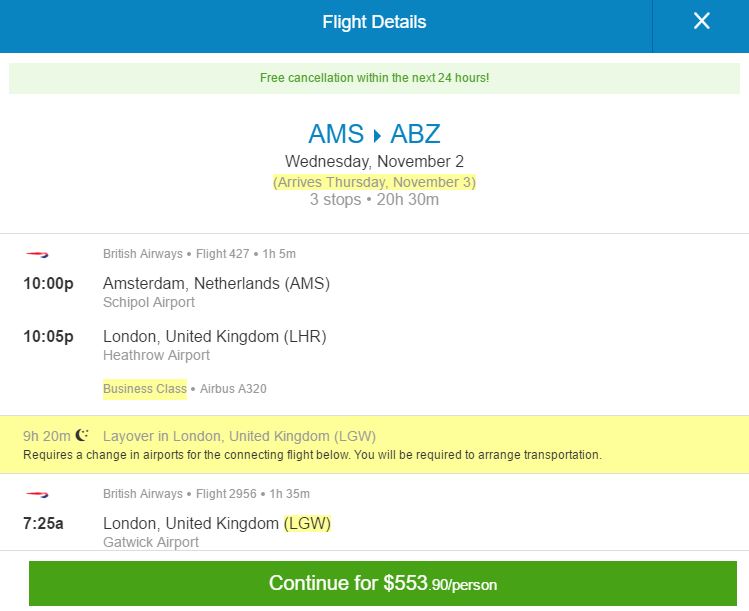Click the '3 stops • 20h 30m' summary
Image resolution: width=749 pixels, height=611 pixels.
374,199
